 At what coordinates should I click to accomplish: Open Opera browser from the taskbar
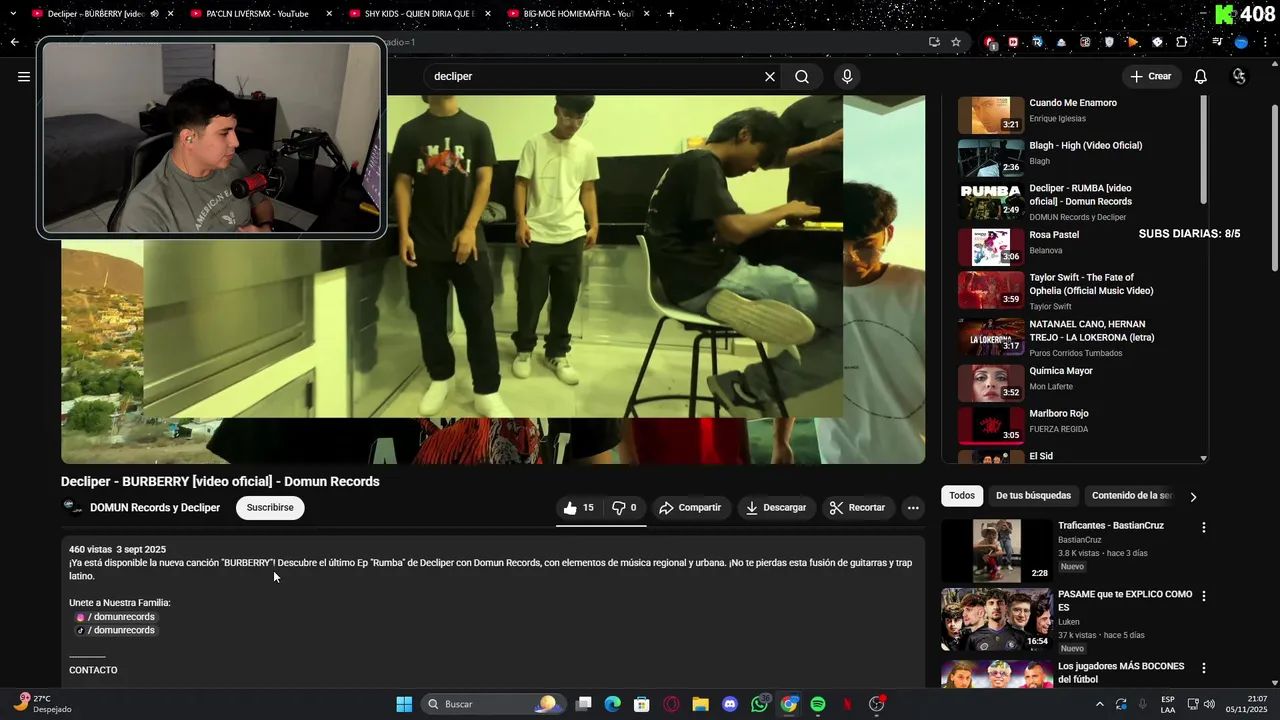coord(671,704)
